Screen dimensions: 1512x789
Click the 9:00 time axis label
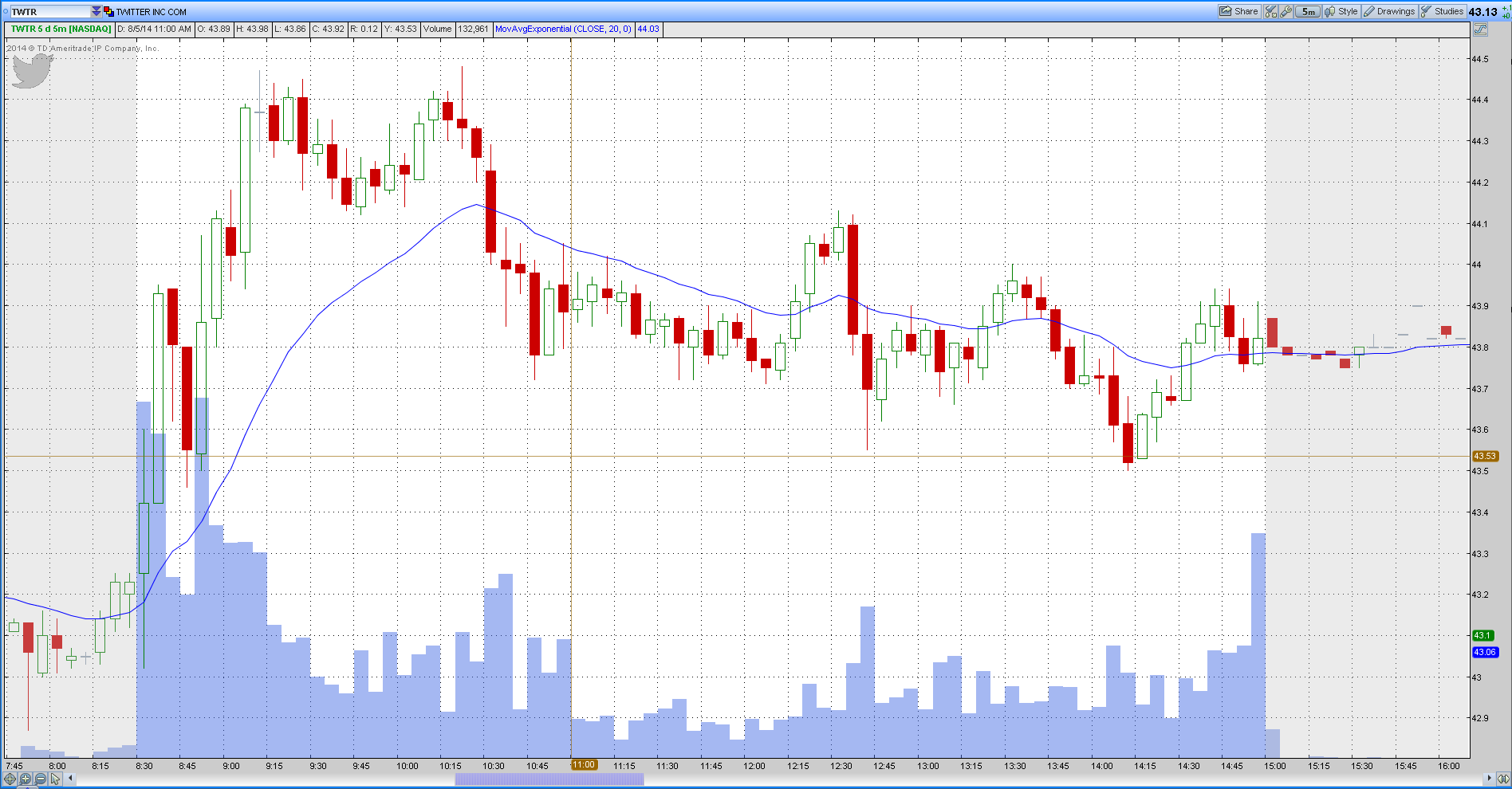click(231, 766)
